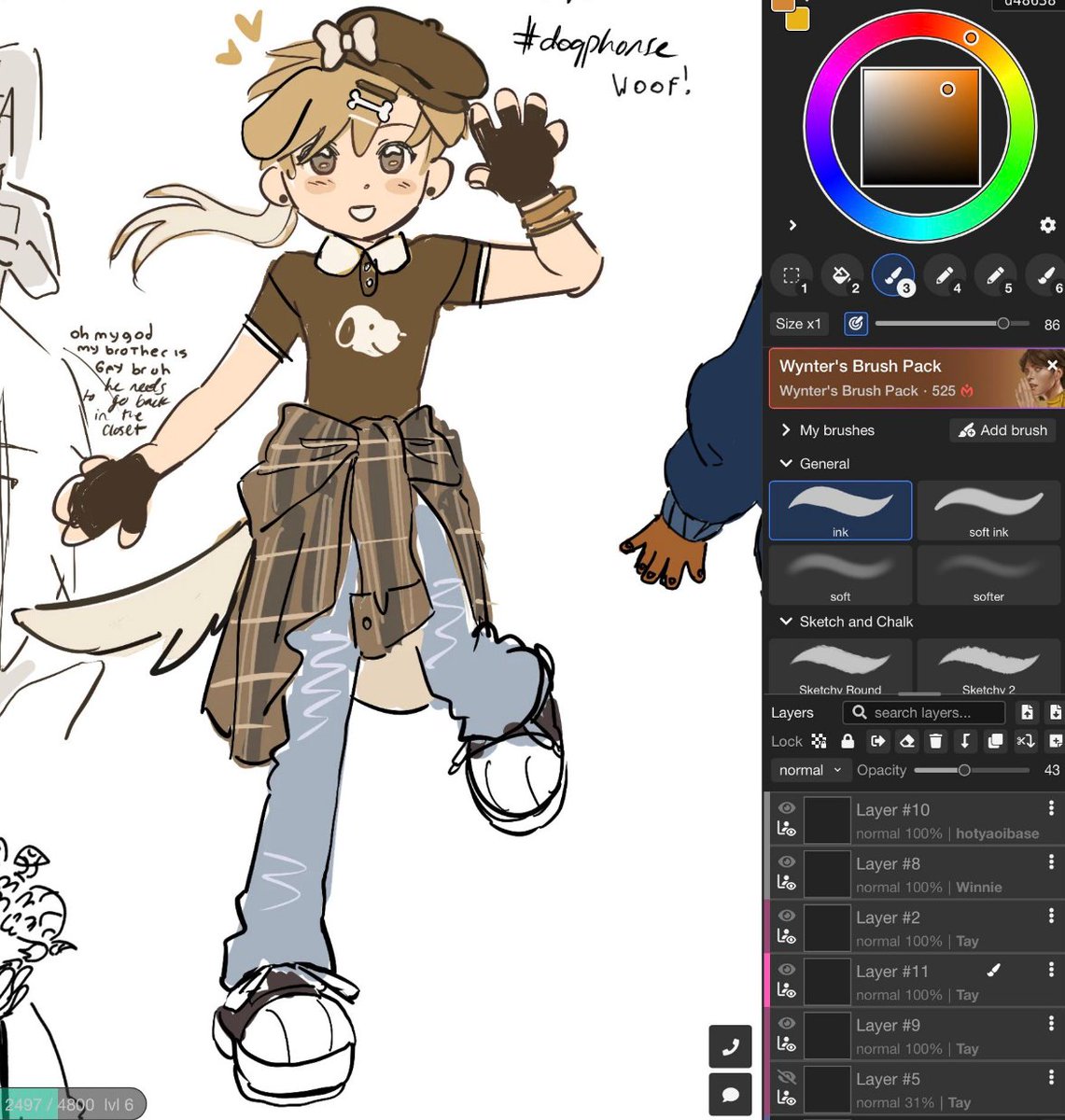The width and height of the screenshot is (1065, 1120).
Task: Close the Wynter's Brush Pack banner
Action: pos(1052,365)
